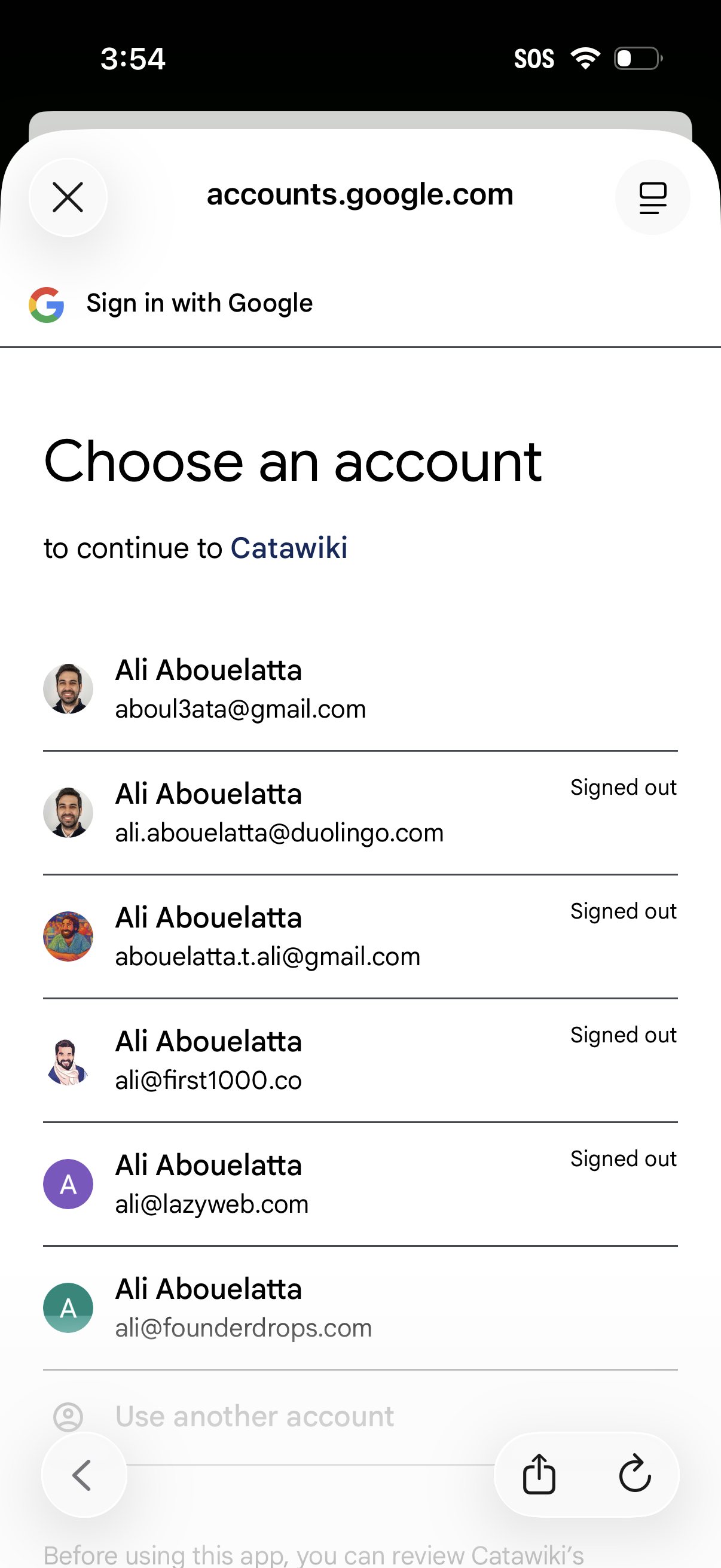
Task: Close the in-app browser sheet
Action: [68, 197]
